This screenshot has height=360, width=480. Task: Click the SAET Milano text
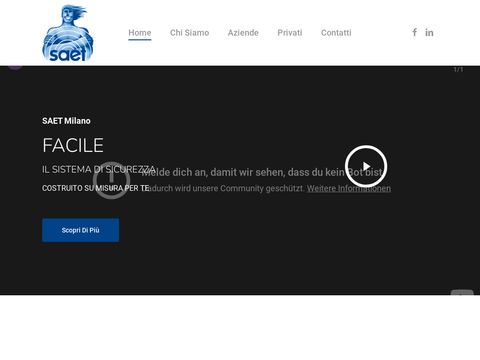[x=66, y=121]
